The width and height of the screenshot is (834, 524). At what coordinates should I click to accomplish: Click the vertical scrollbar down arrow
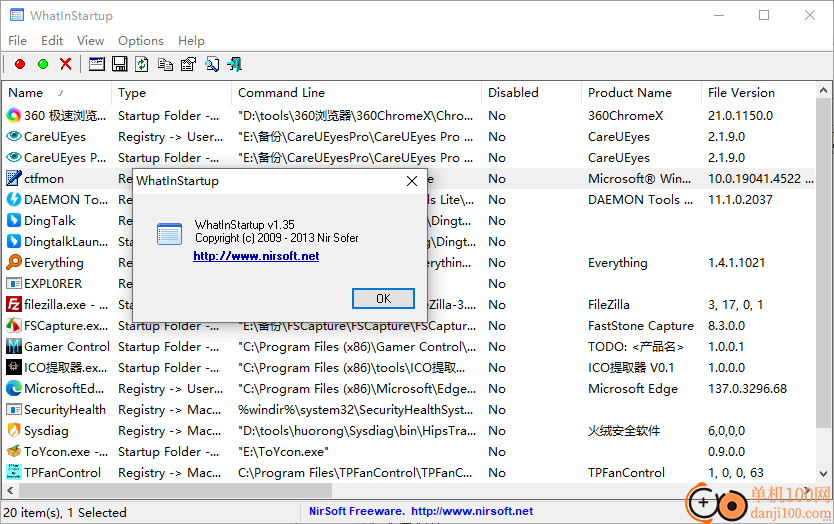[x=823, y=473]
